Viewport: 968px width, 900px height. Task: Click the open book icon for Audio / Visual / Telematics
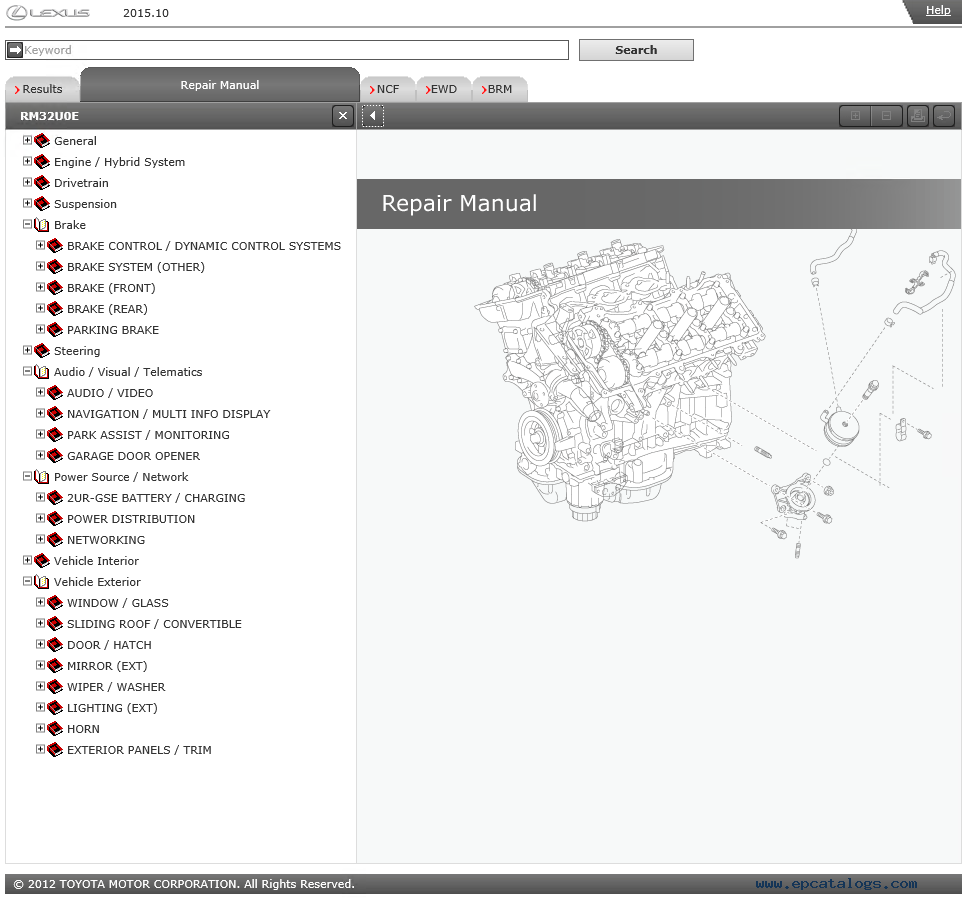[42, 372]
